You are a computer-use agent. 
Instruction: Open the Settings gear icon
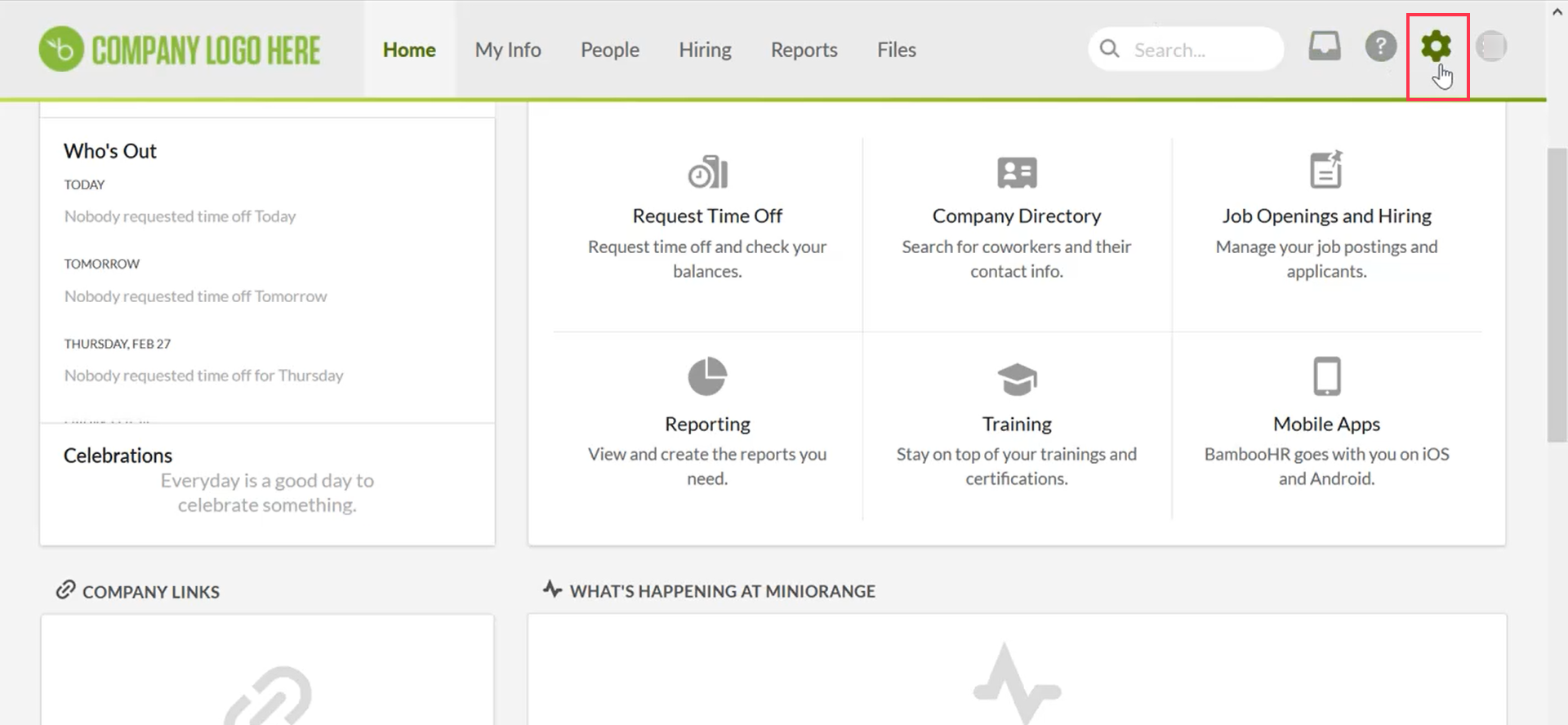click(1436, 47)
